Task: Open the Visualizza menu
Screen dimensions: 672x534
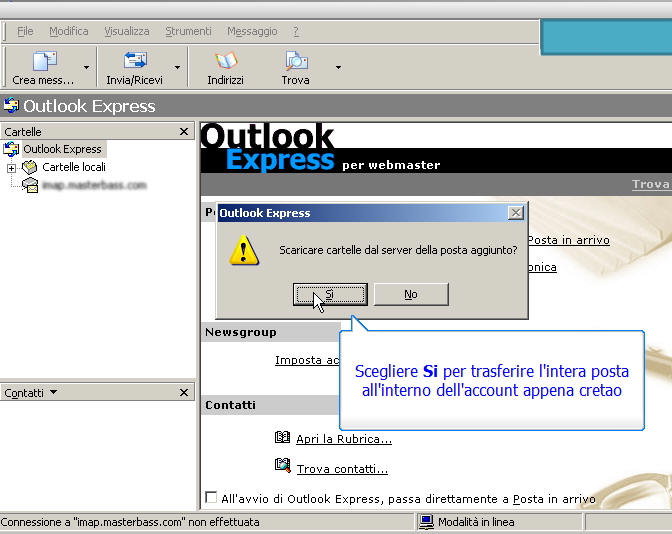Action: point(127,31)
